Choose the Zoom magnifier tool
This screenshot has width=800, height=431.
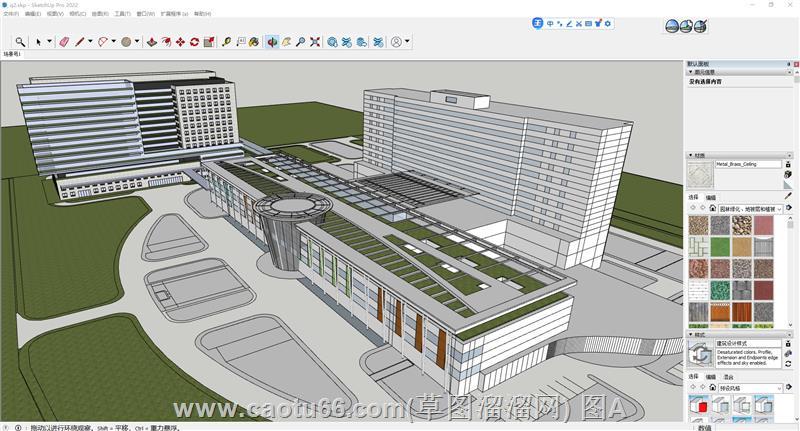click(301, 42)
